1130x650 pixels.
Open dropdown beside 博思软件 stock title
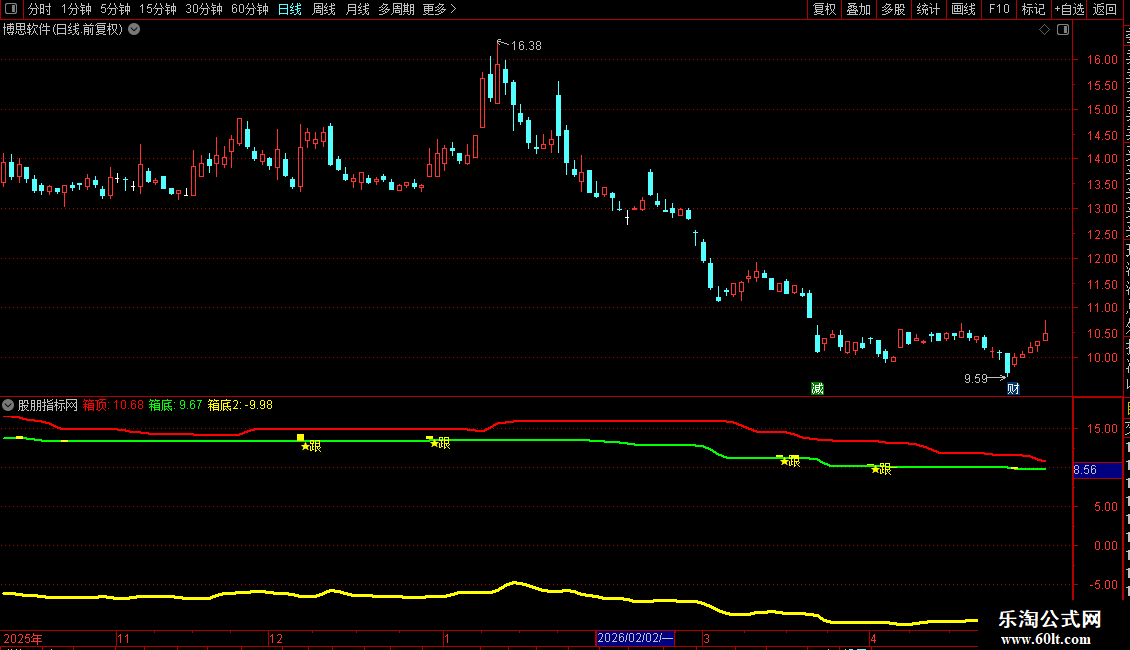click(x=134, y=30)
